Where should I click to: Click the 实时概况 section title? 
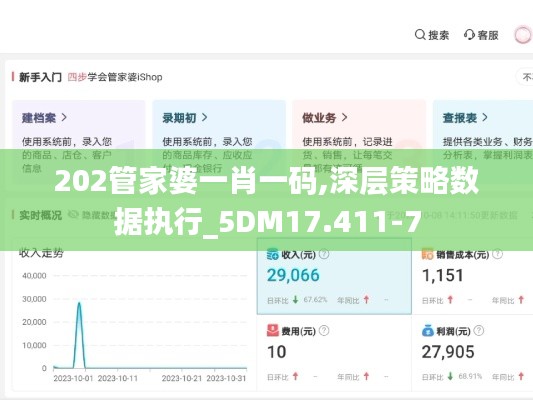pyautogui.click(x=40, y=215)
